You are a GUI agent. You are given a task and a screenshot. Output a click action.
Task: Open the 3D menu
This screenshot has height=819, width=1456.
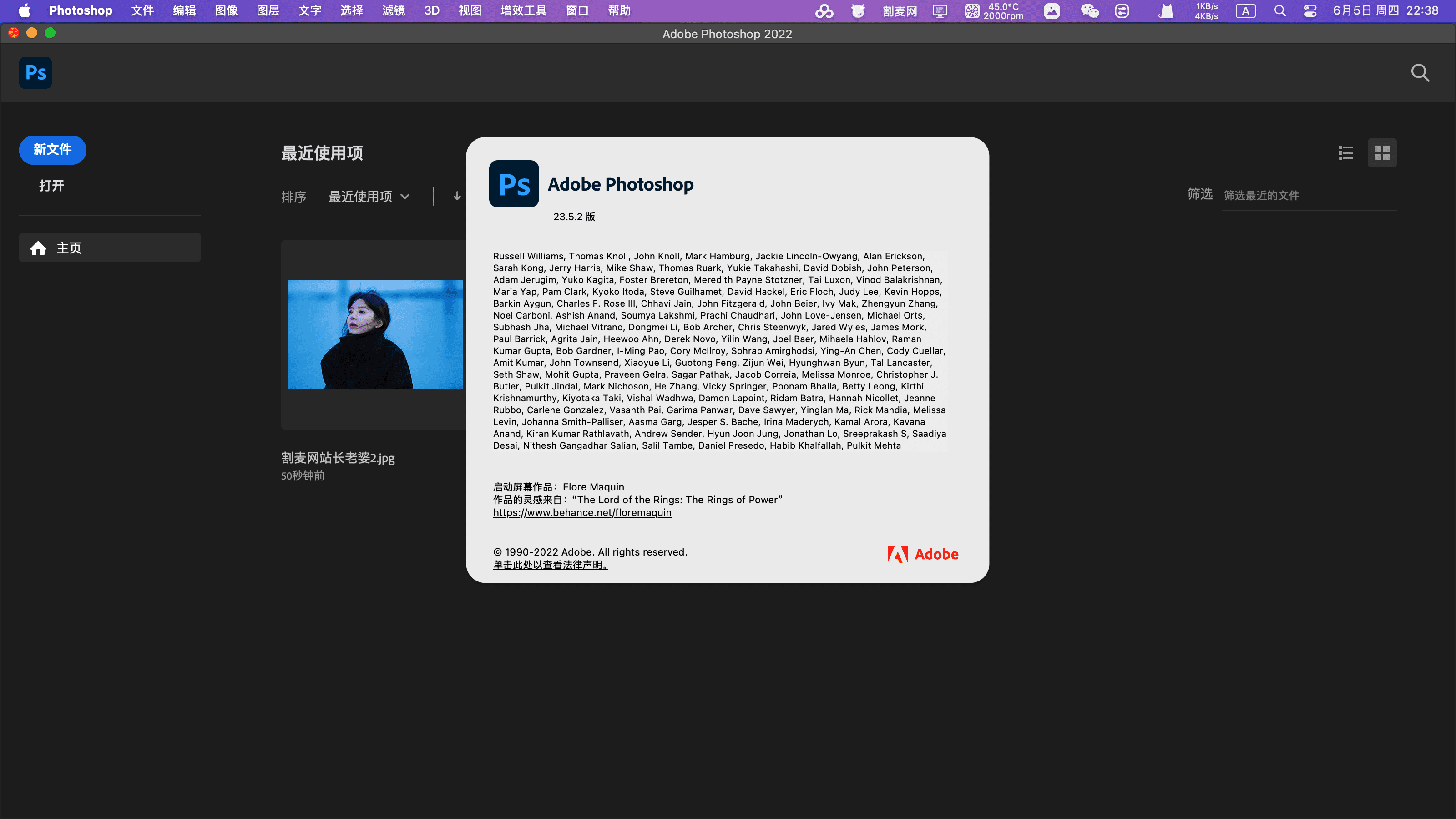click(432, 11)
